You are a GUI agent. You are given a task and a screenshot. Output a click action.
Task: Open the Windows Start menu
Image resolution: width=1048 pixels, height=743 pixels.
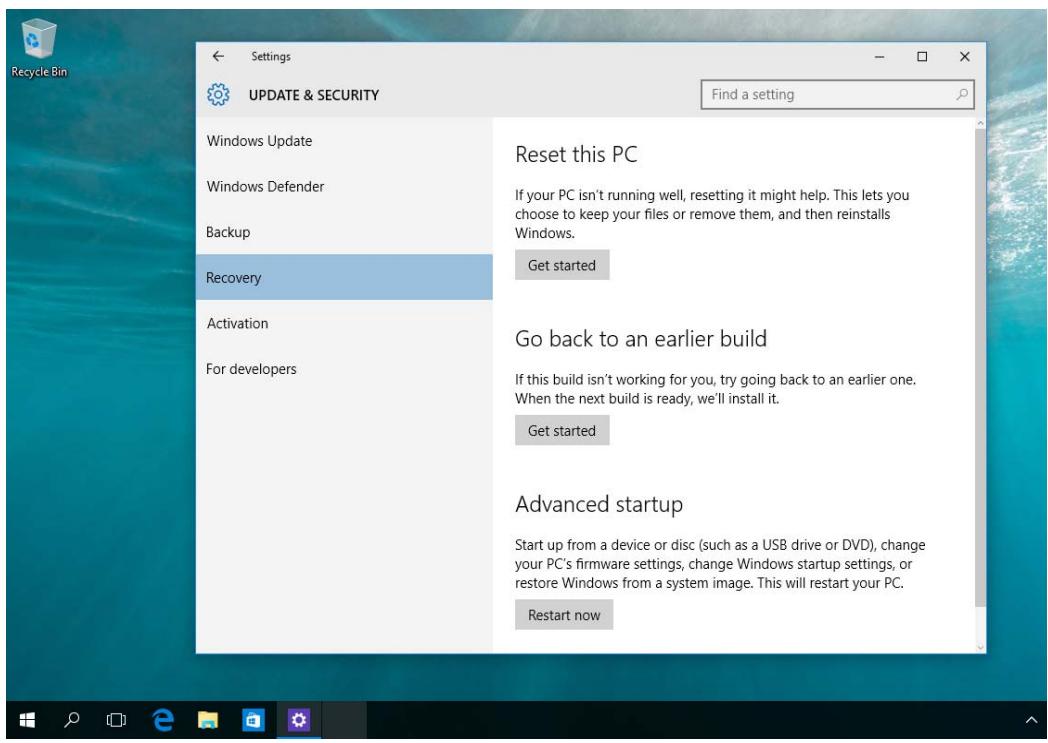click(x=23, y=718)
